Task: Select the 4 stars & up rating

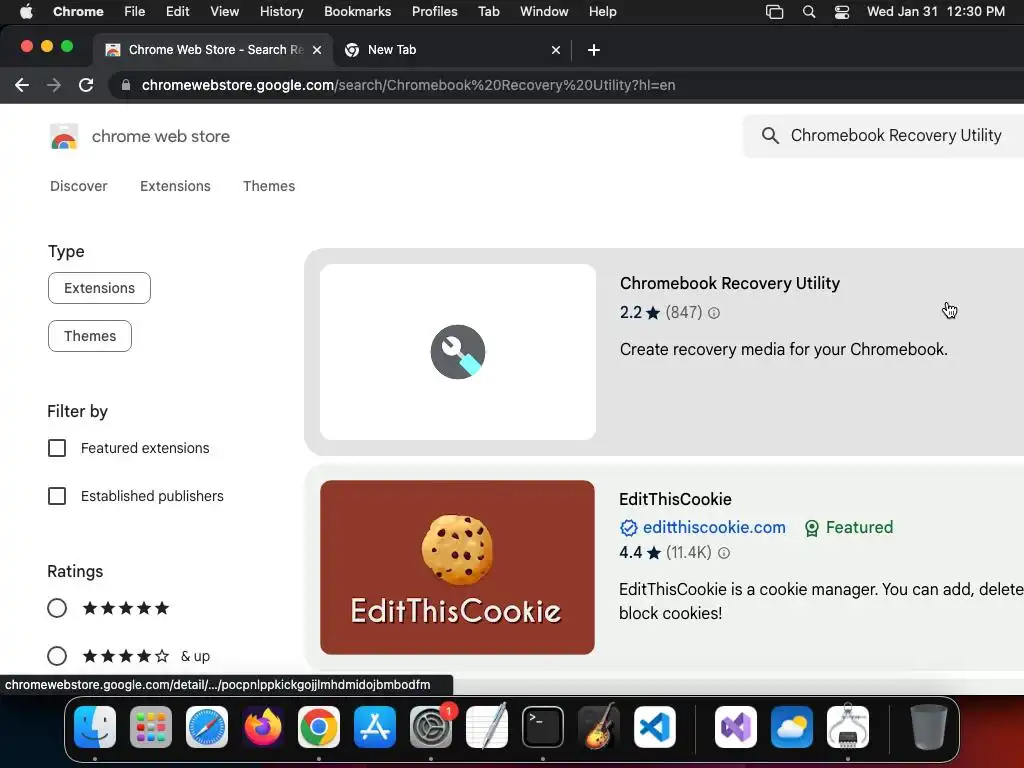Action: (57, 656)
